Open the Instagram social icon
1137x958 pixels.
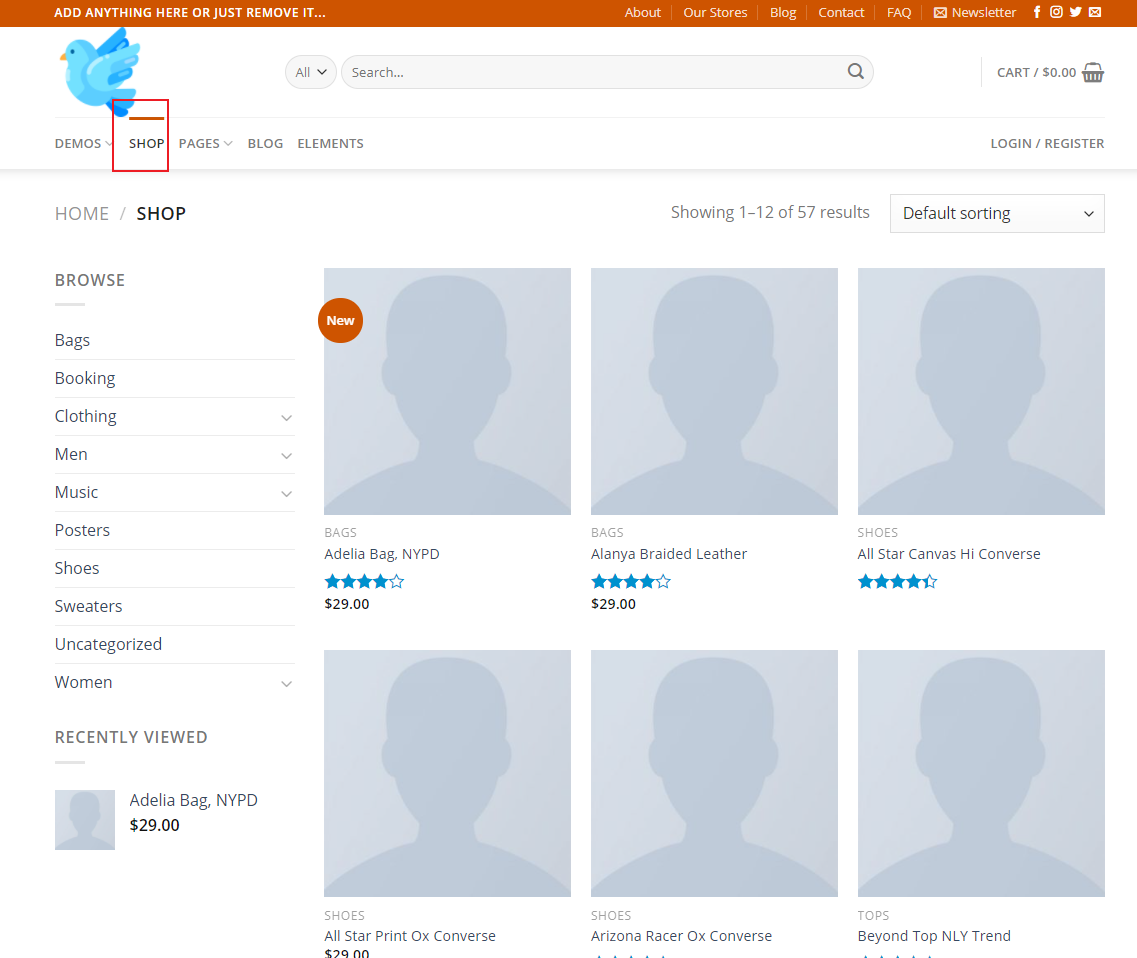click(1056, 12)
